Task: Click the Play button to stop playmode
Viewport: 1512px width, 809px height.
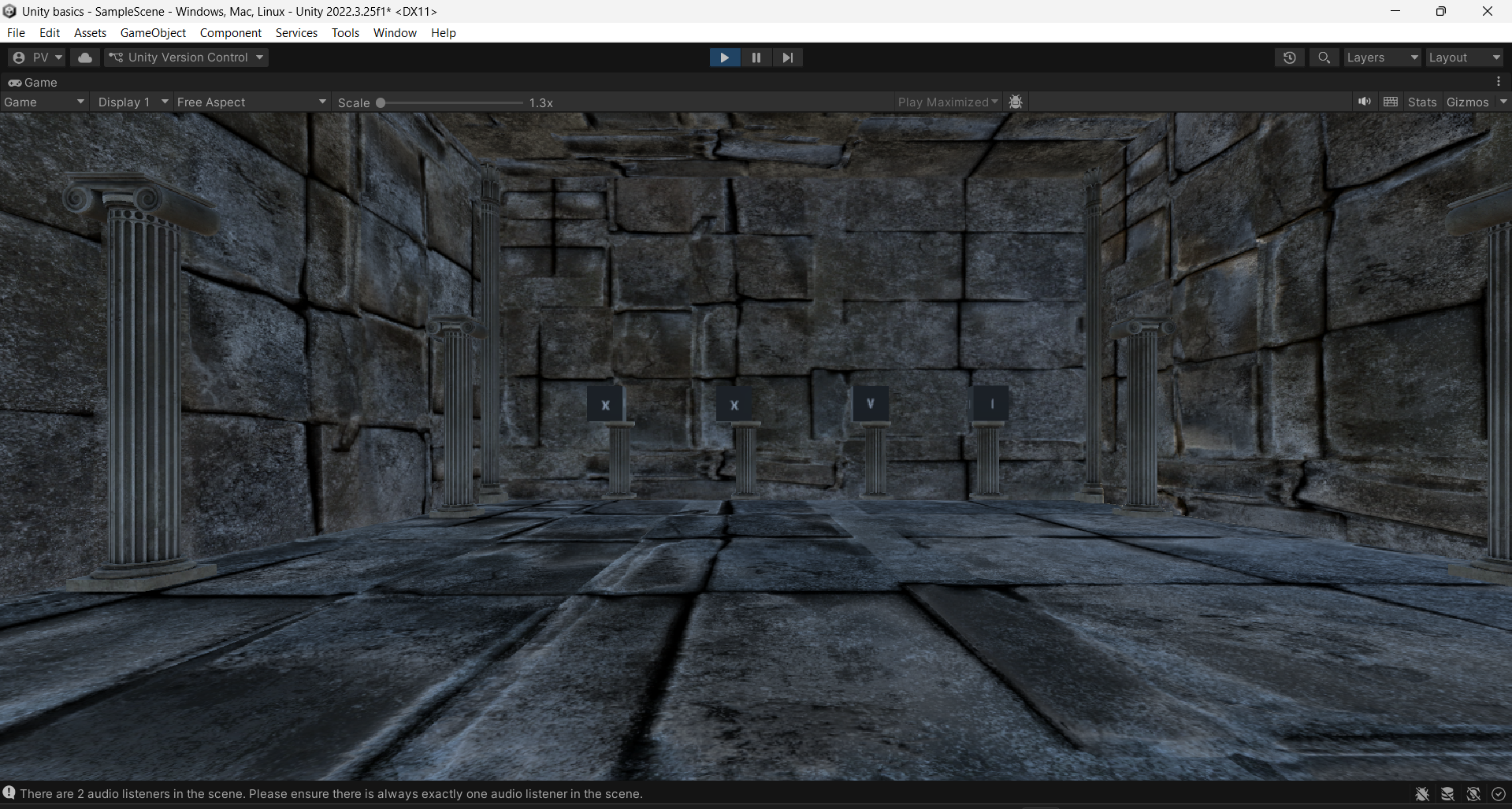Action: (x=724, y=58)
